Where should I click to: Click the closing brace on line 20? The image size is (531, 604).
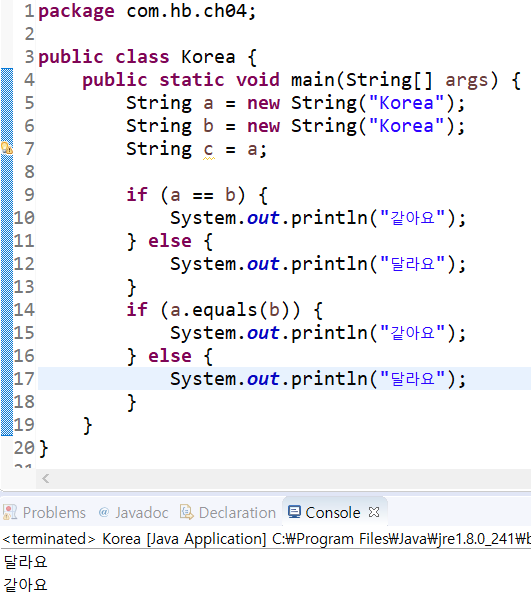point(44,449)
